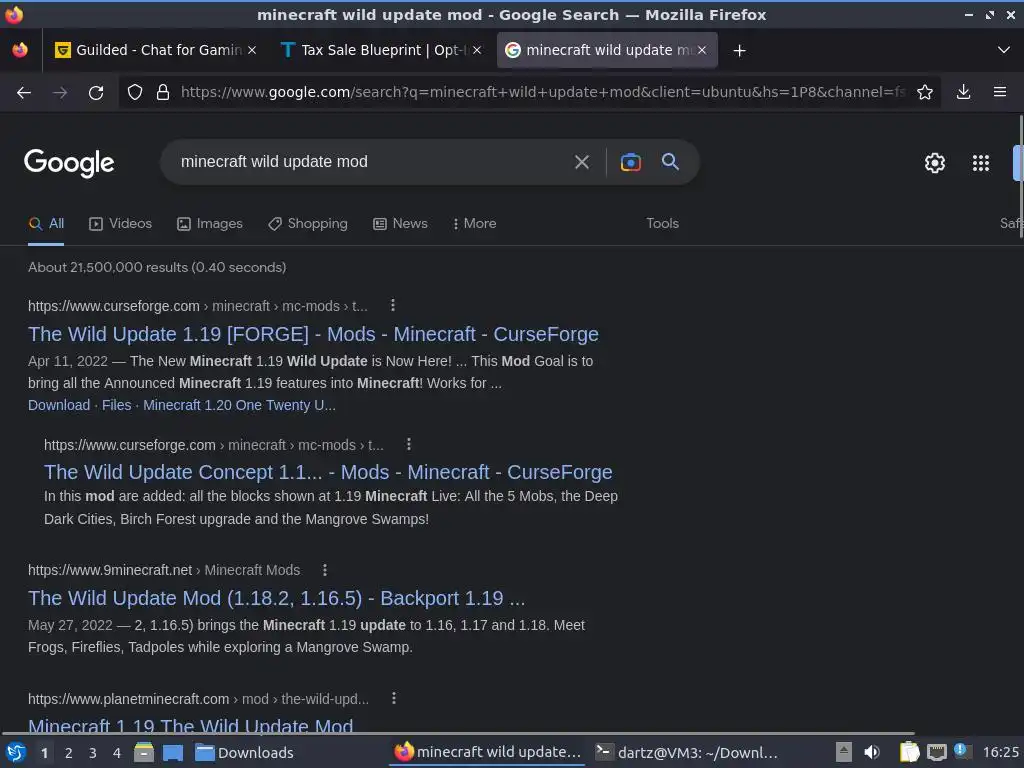Open The Wild Update Mod Backport link
Viewport: 1024px width, 768px height.
tap(276, 598)
